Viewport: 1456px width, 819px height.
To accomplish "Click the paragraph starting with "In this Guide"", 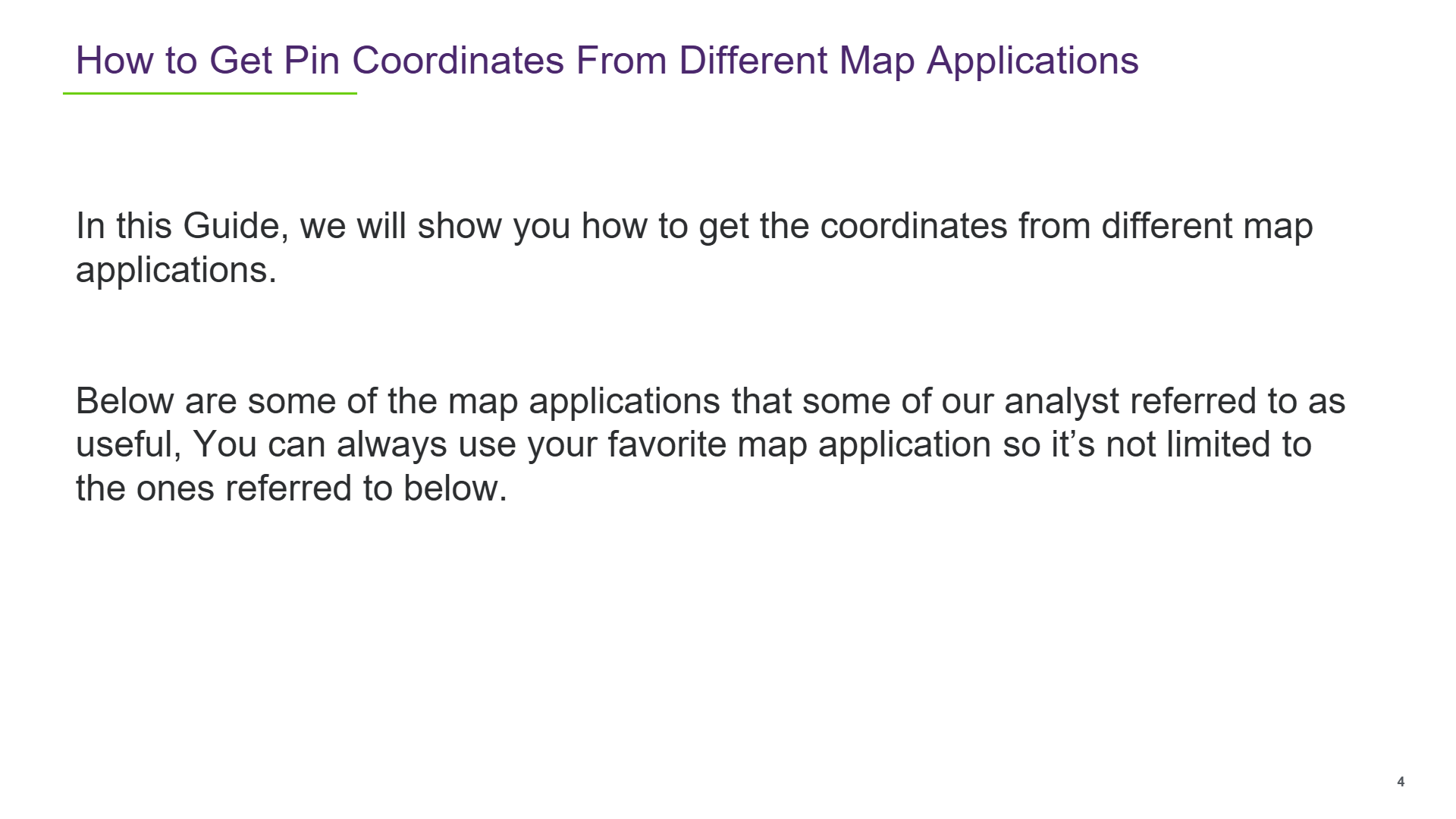I will (x=694, y=248).
